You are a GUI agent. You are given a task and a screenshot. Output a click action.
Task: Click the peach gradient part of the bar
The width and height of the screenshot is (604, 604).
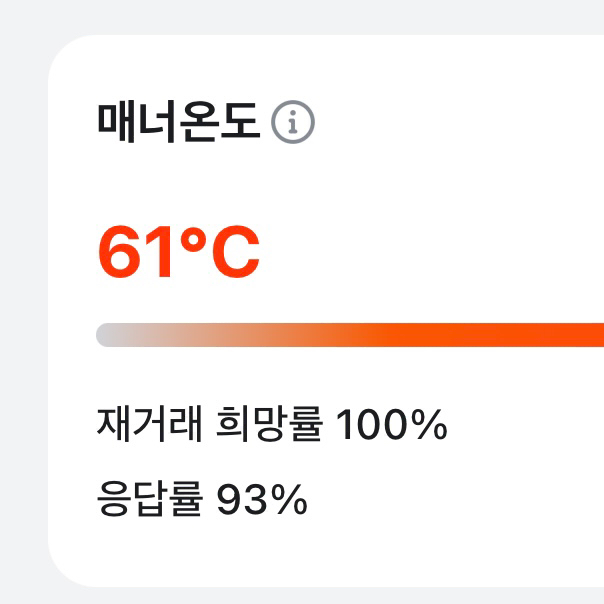[x=250, y=335]
